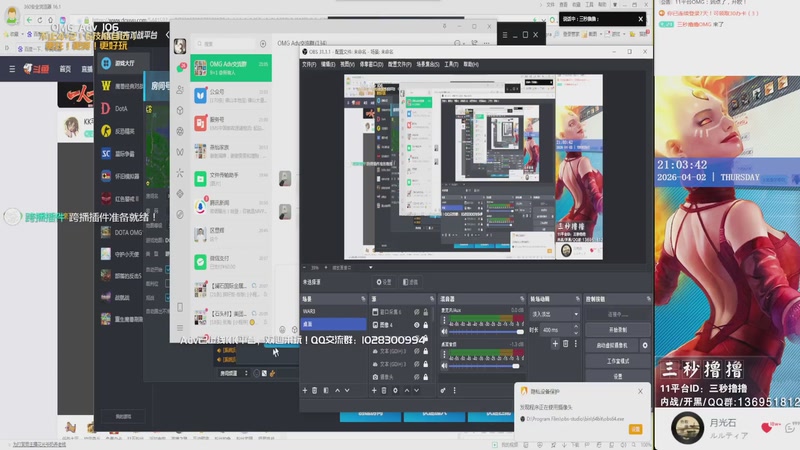
Task: Open WeChat Moments aperture icon in sidebar
Action: (x=180, y=131)
